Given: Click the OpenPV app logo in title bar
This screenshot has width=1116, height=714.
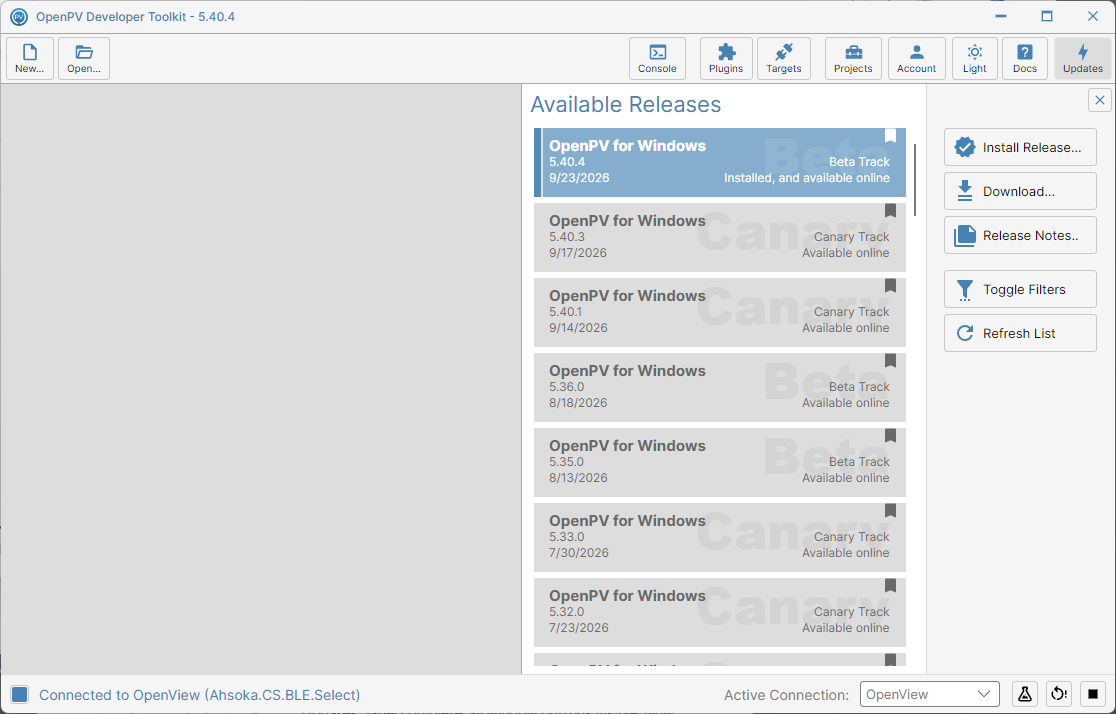Looking at the screenshot, I should point(19,16).
